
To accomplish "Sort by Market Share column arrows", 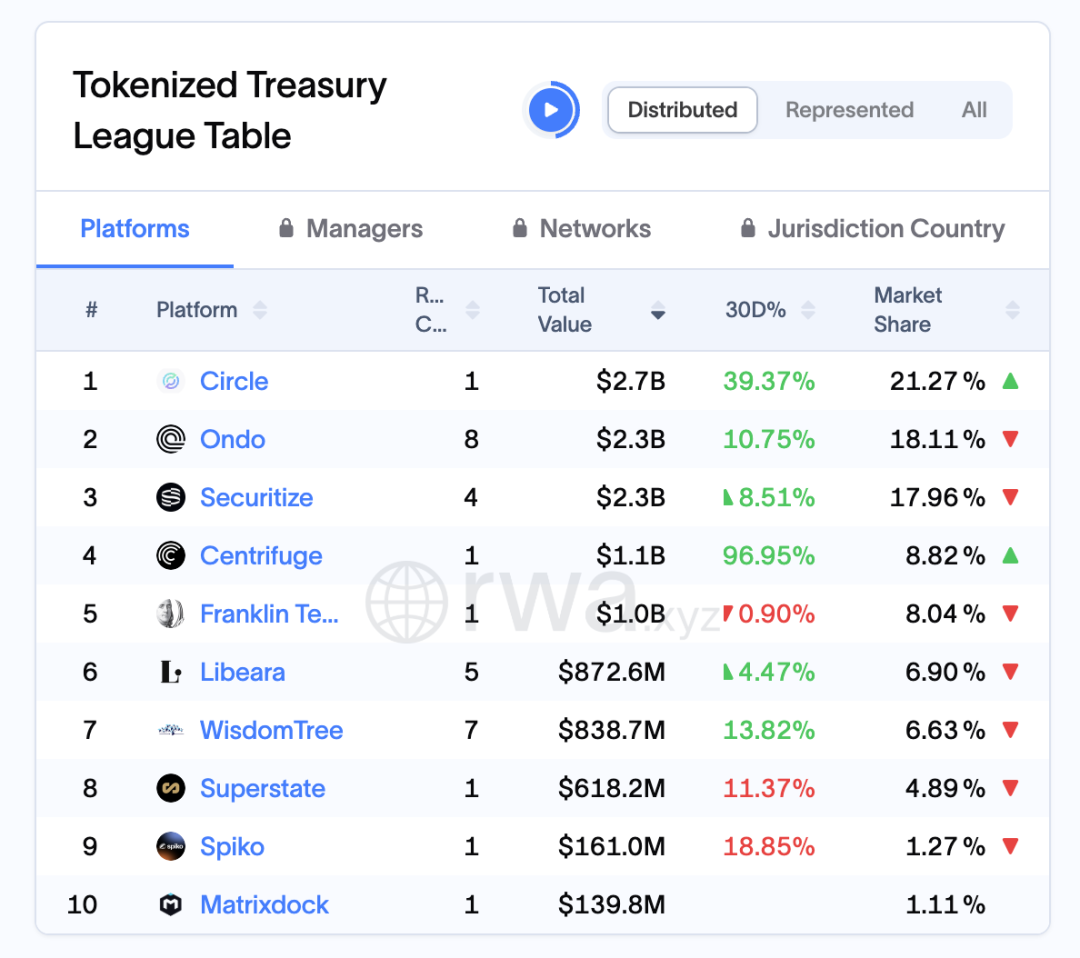I will pos(1012,310).
